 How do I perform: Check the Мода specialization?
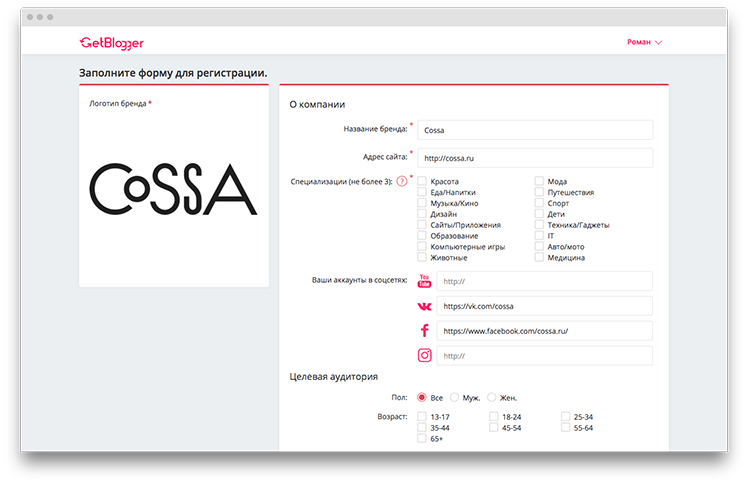pyautogui.click(x=539, y=181)
